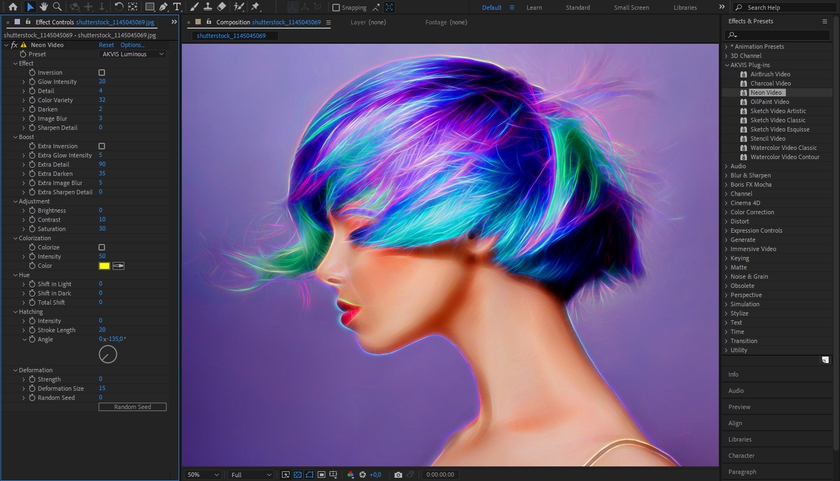Click the exposure value +0,0

click(x=375, y=475)
